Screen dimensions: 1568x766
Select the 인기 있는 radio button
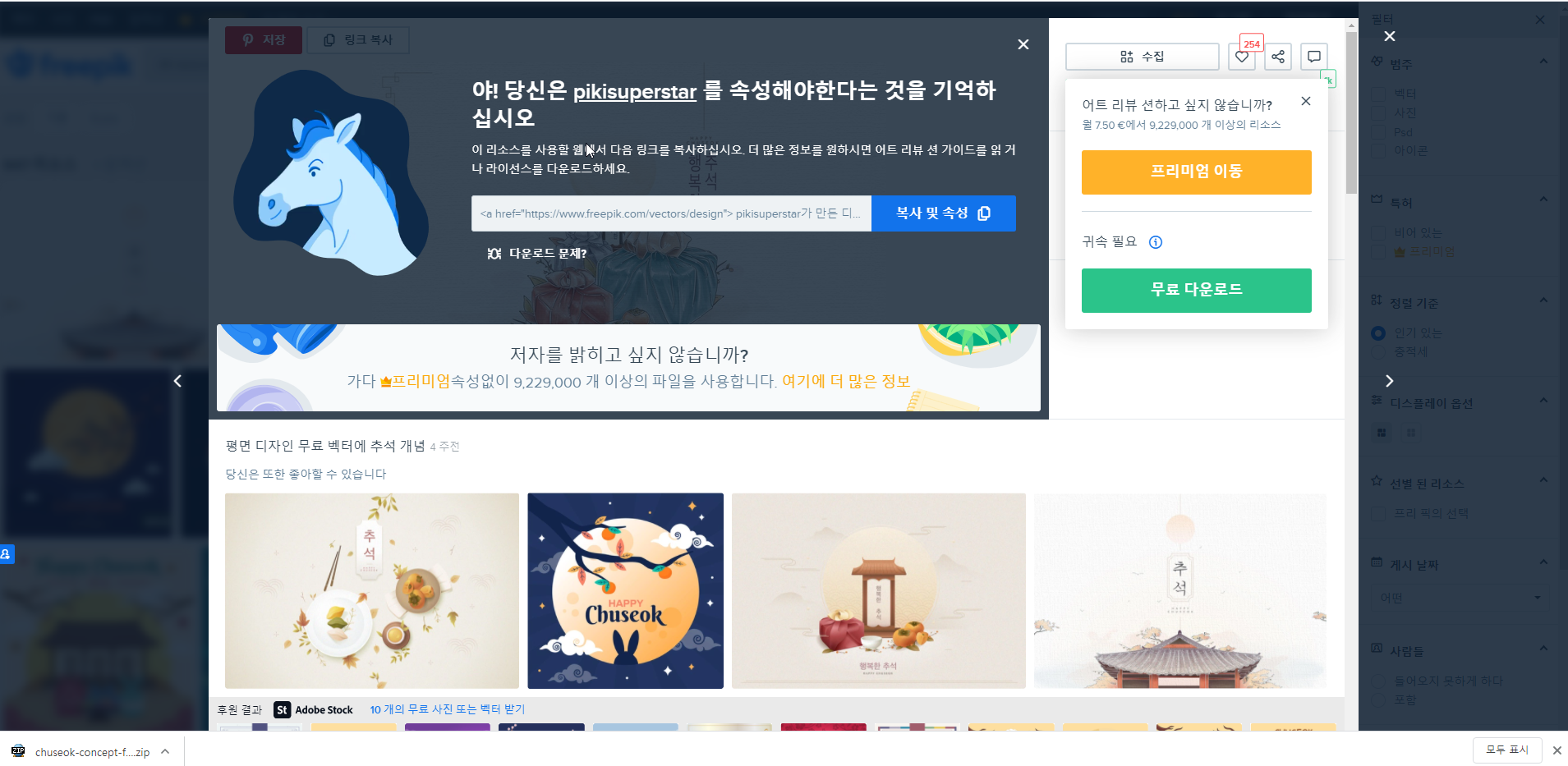[x=1378, y=333]
